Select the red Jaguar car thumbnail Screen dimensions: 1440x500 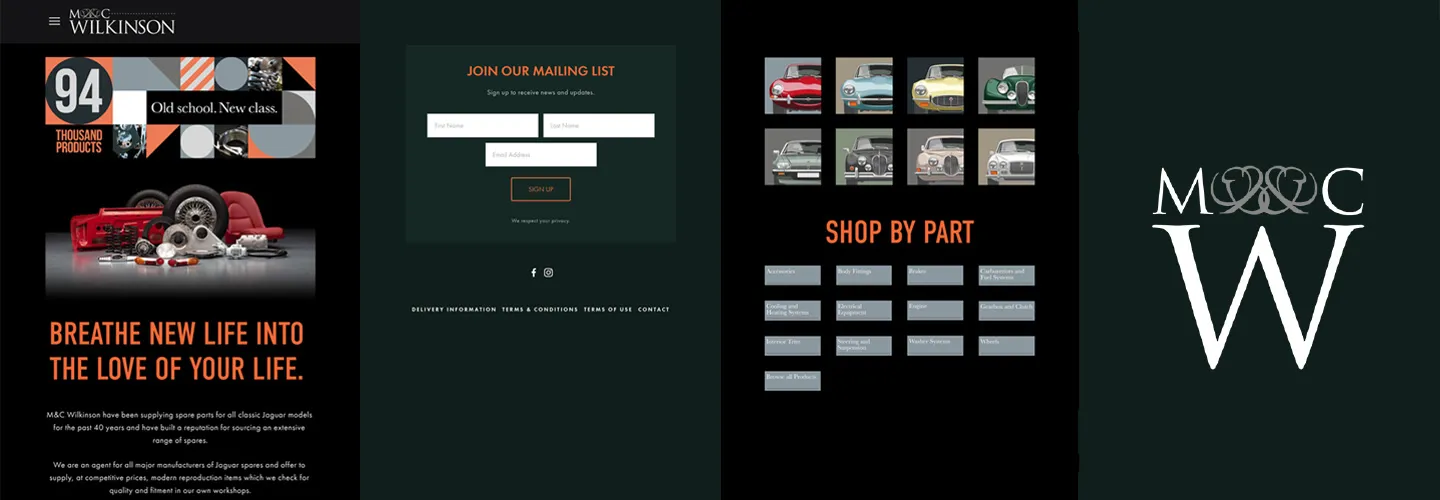[x=793, y=85]
